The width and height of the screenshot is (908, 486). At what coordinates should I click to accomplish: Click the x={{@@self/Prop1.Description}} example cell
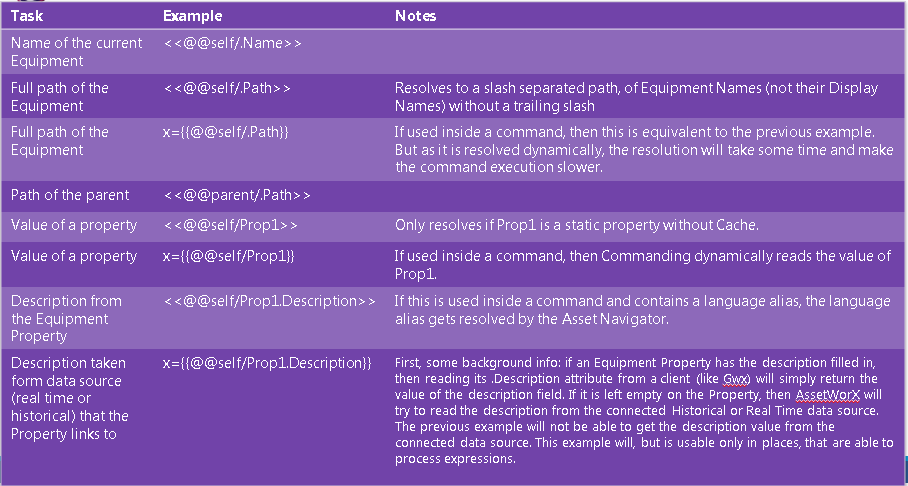(x=267, y=362)
